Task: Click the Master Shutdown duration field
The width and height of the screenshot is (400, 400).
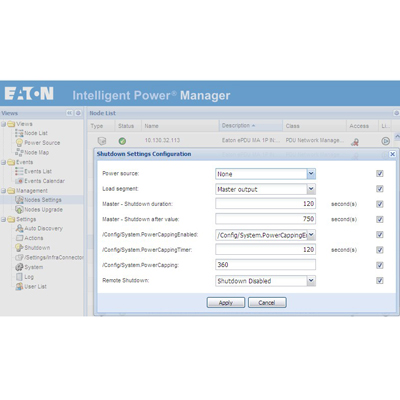Action: coord(265,204)
